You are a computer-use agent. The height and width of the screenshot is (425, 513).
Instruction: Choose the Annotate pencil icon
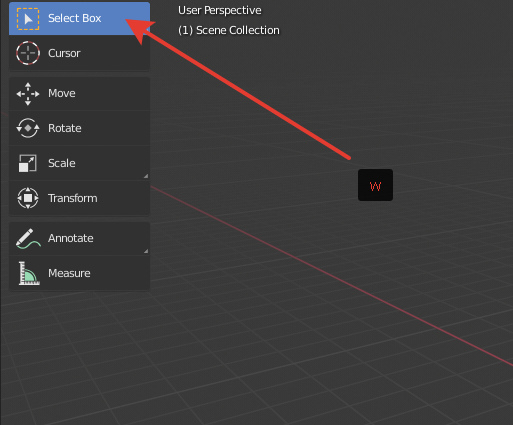[x=28, y=239]
